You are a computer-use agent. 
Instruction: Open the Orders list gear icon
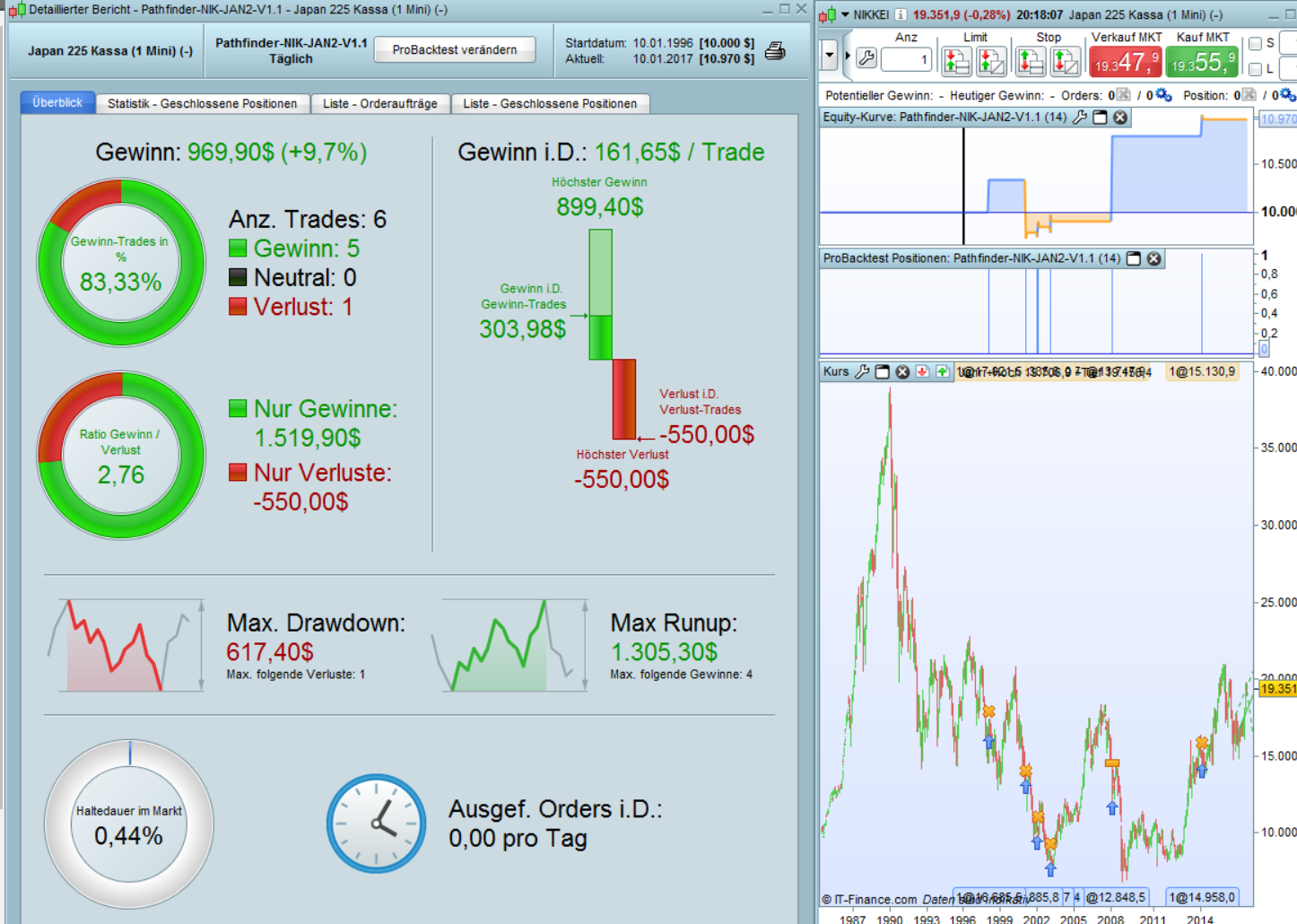1163,95
